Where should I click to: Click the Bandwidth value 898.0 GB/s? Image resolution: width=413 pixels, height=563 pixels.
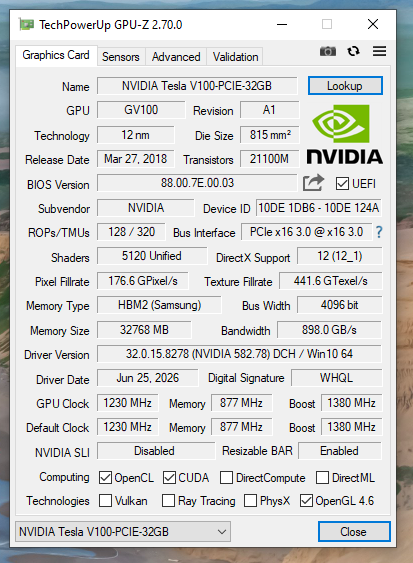tap(329, 330)
